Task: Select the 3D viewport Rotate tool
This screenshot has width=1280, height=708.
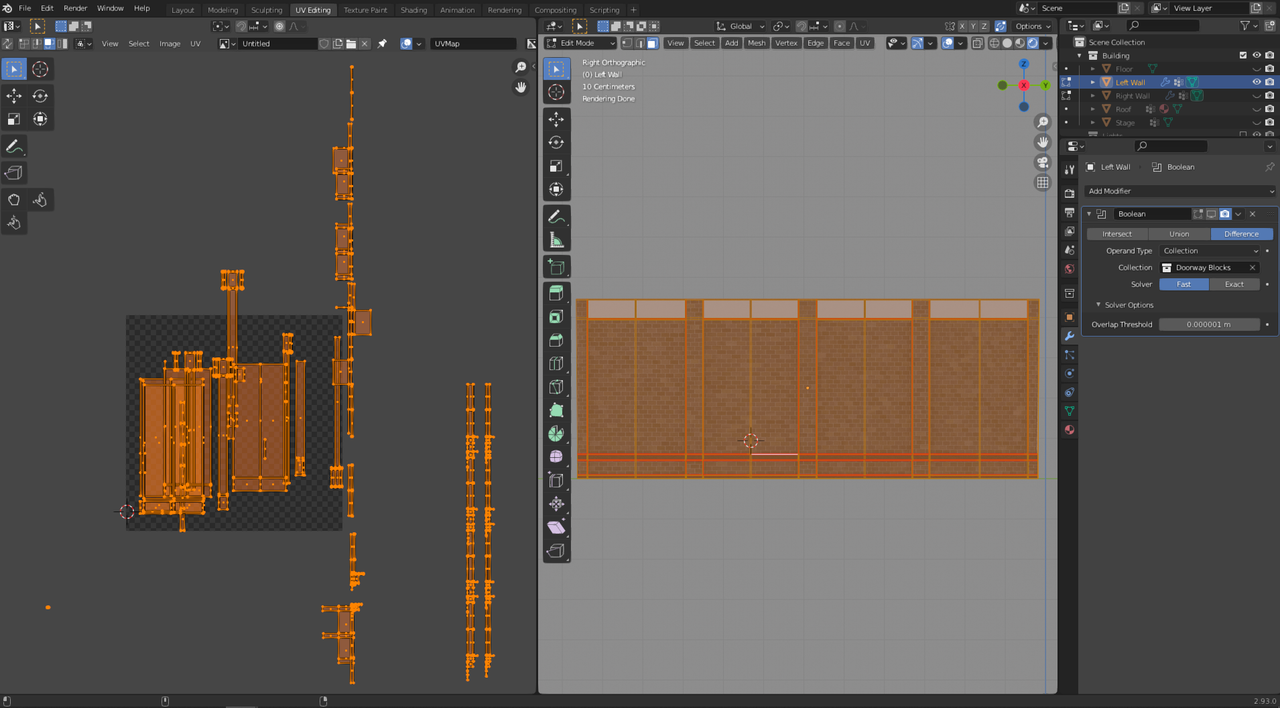Action: point(557,142)
